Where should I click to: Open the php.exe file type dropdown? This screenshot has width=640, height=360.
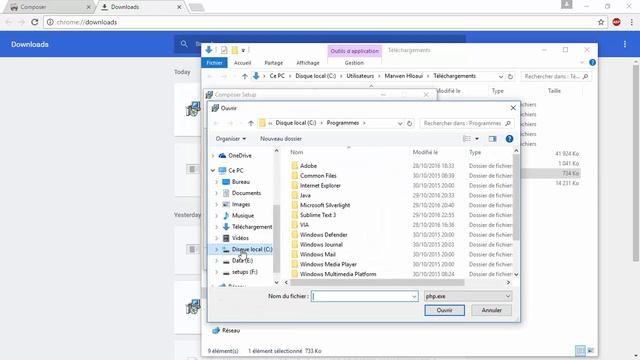point(508,296)
